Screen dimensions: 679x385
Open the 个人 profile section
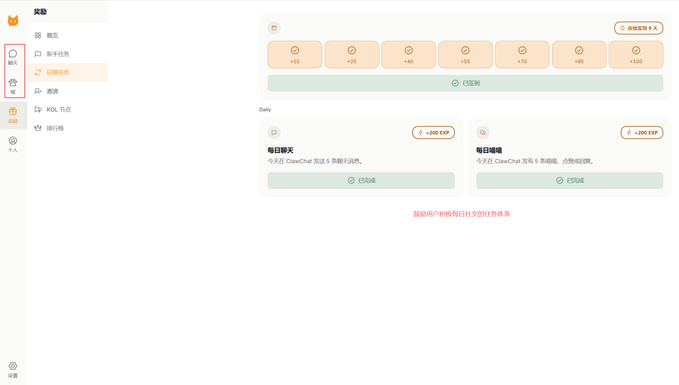(x=13, y=144)
